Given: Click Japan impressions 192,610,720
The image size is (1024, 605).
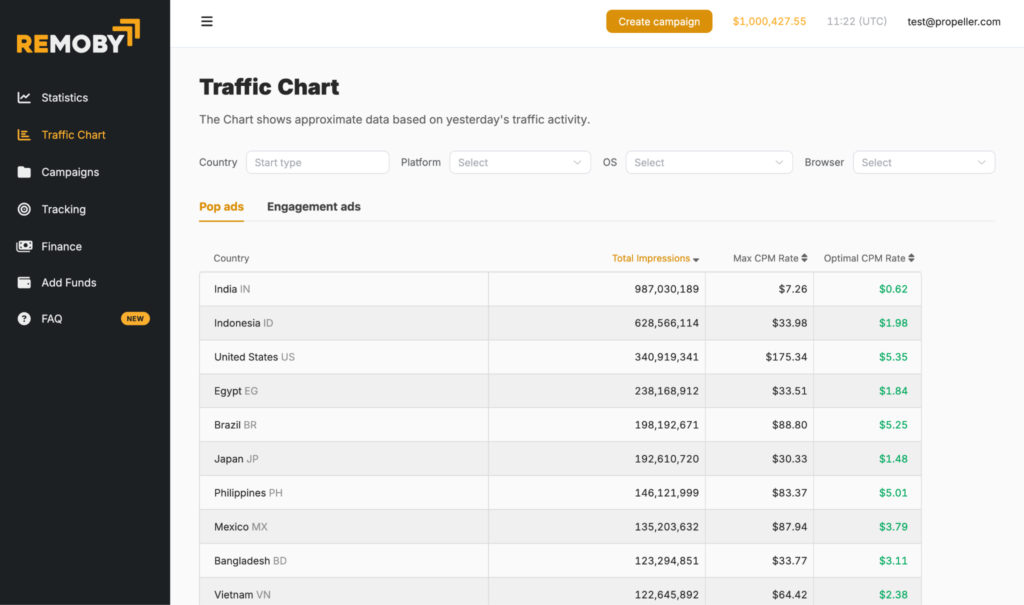Looking at the screenshot, I should pos(666,459).
